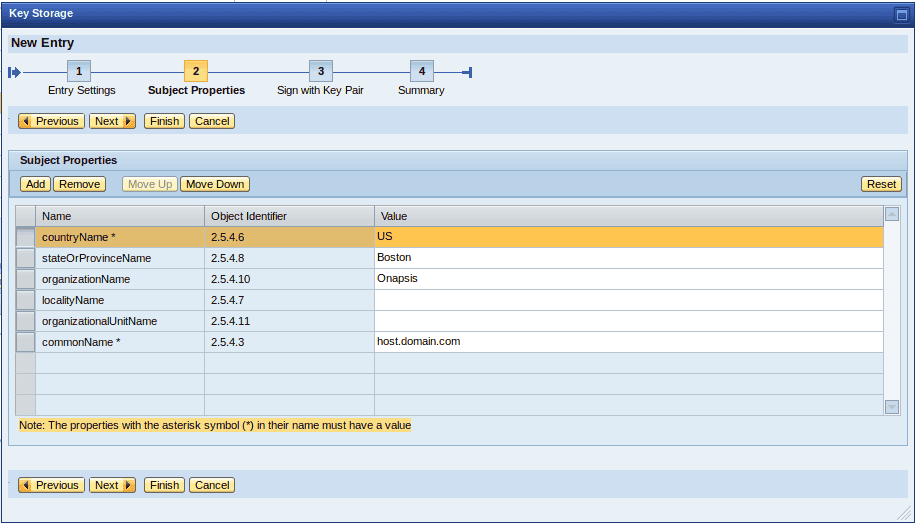This screenshot has height=523, width=915.
Task: Select the commonName row selector
Action: [26, 342]
